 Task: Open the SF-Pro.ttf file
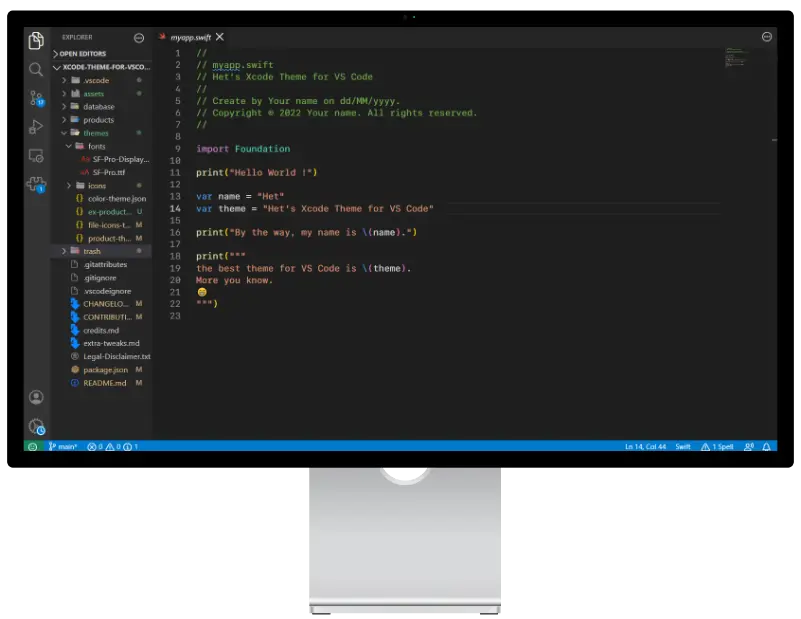(101, 172)
